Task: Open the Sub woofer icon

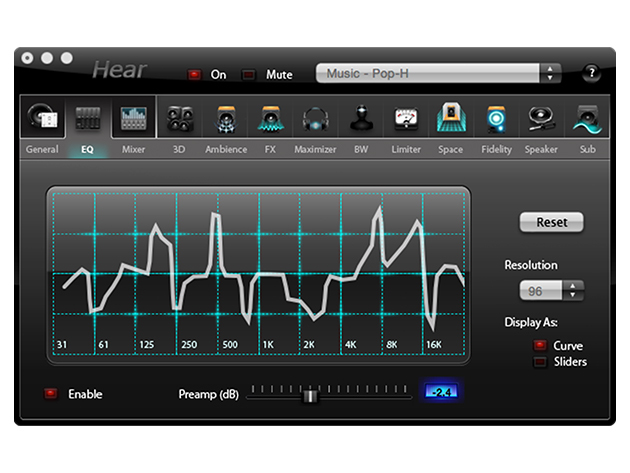Action: tap(587, 119)
